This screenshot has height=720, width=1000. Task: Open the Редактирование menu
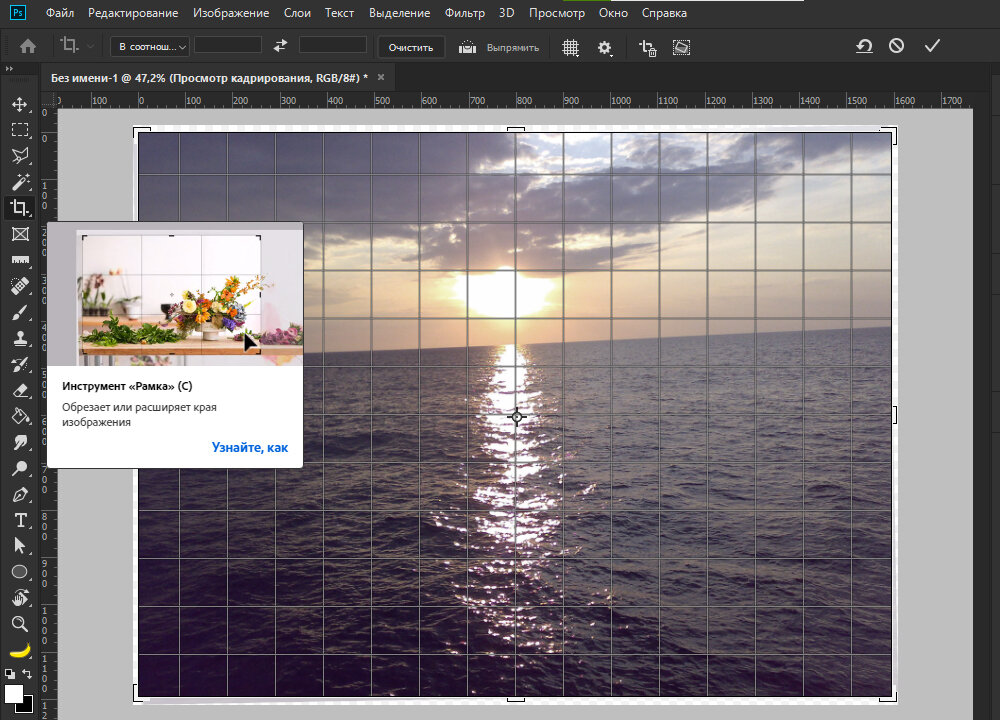[x=133, y=13]
